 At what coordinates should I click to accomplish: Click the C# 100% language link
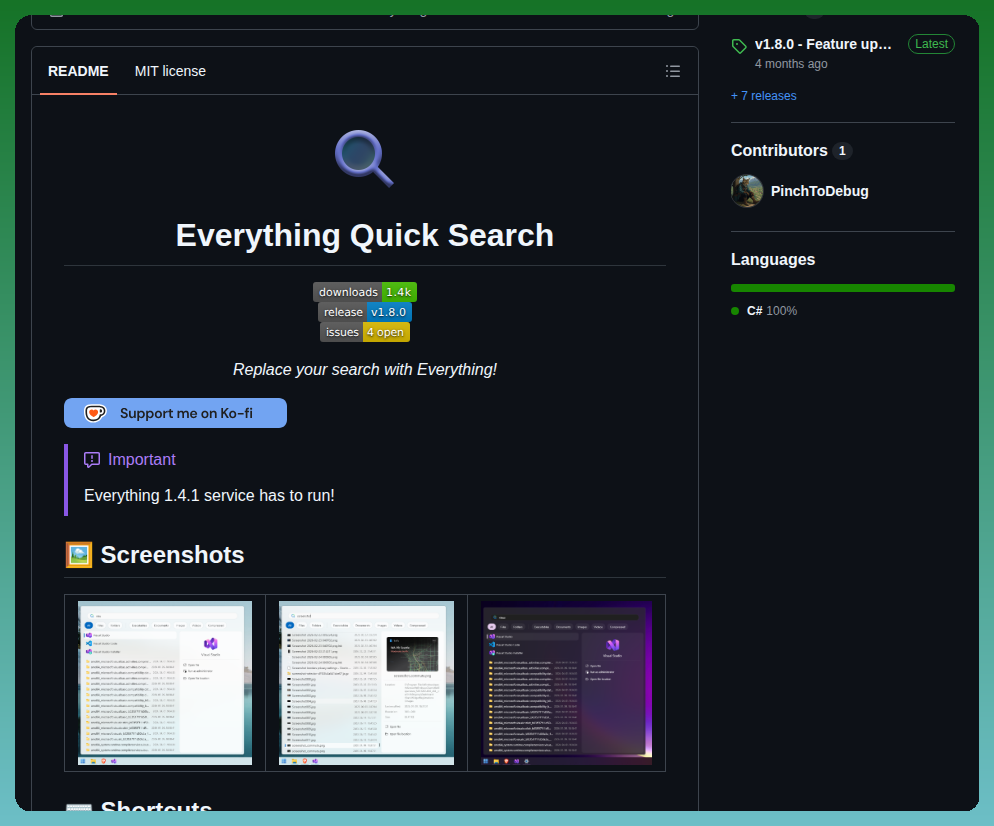tap(771, 311)
